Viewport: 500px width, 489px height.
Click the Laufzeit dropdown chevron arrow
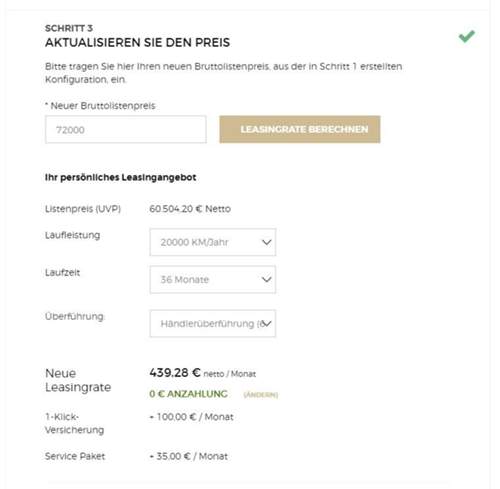point(266,279)
